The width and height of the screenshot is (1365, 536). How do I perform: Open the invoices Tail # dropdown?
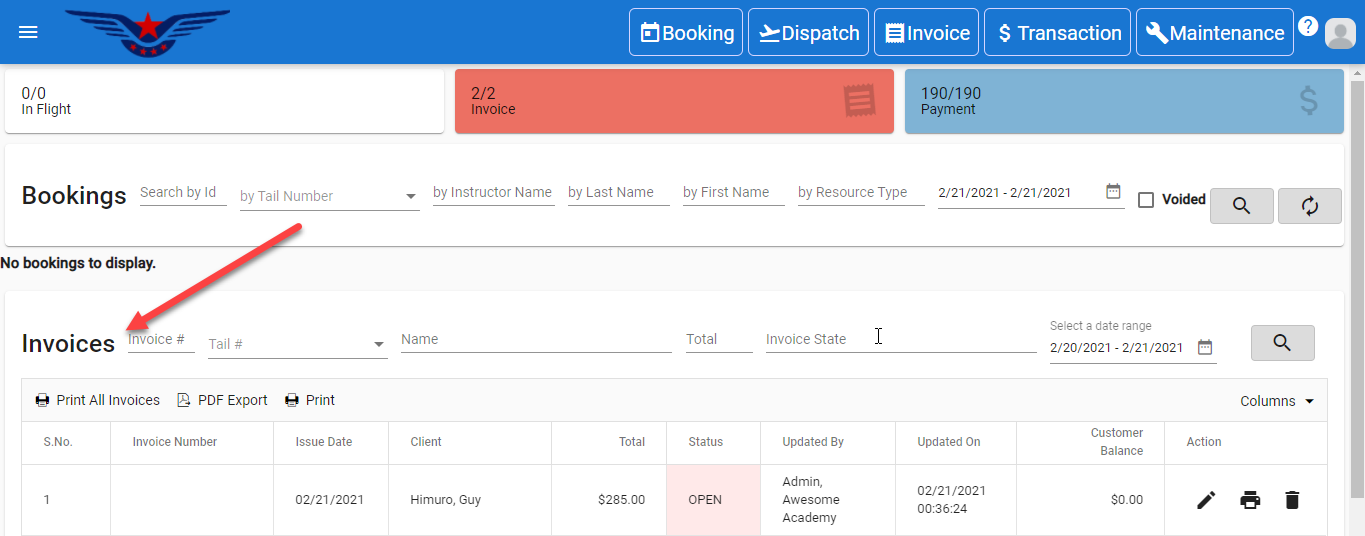click(379, 345)
